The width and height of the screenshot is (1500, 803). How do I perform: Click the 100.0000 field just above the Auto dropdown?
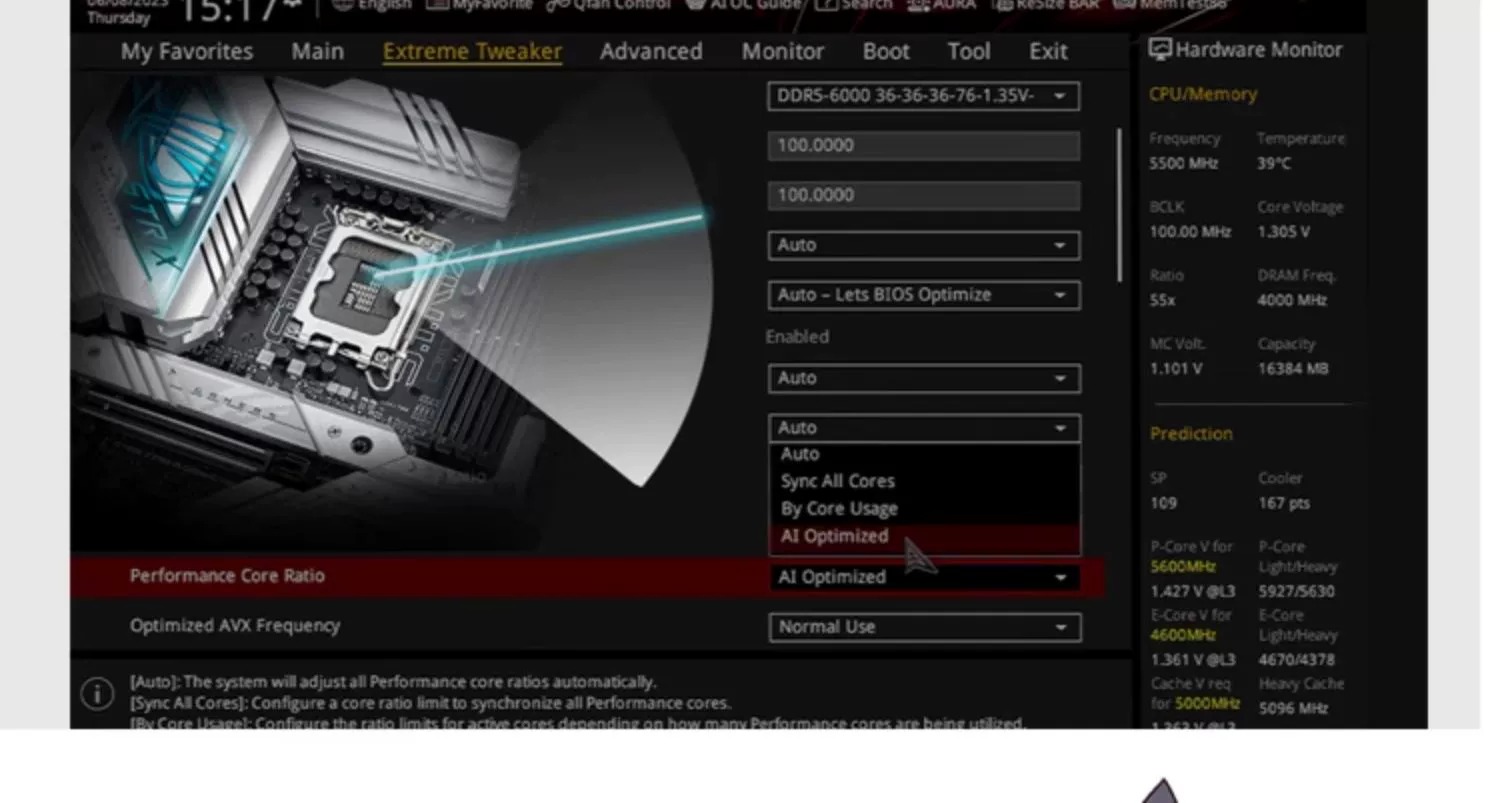coord(924,195)
